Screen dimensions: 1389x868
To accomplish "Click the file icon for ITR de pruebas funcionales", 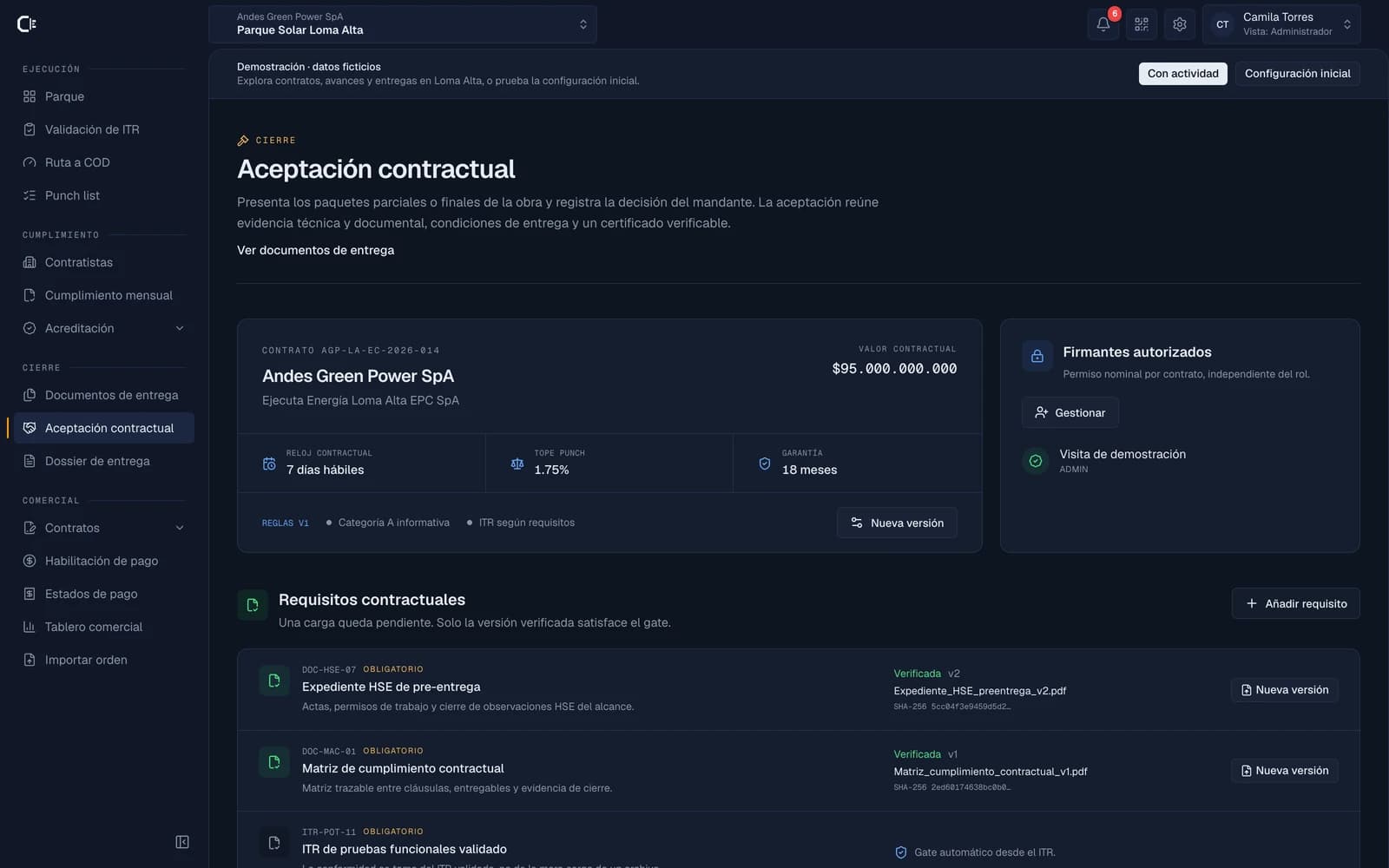I will [274, 843].
